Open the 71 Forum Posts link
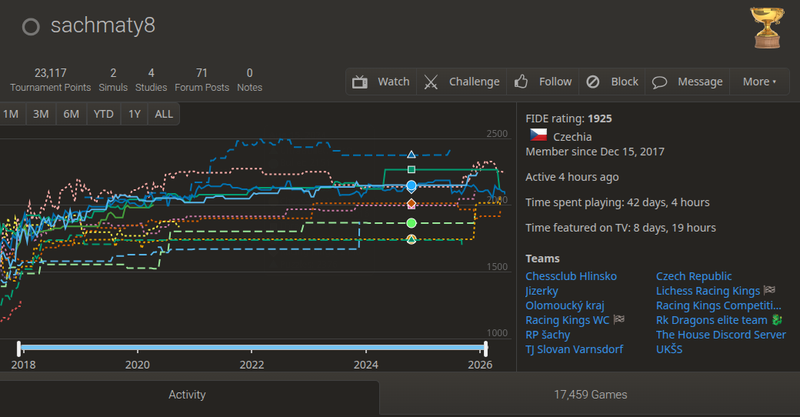Image resolution: width=800 pixels, height=417 pixels. click(202, 80)
